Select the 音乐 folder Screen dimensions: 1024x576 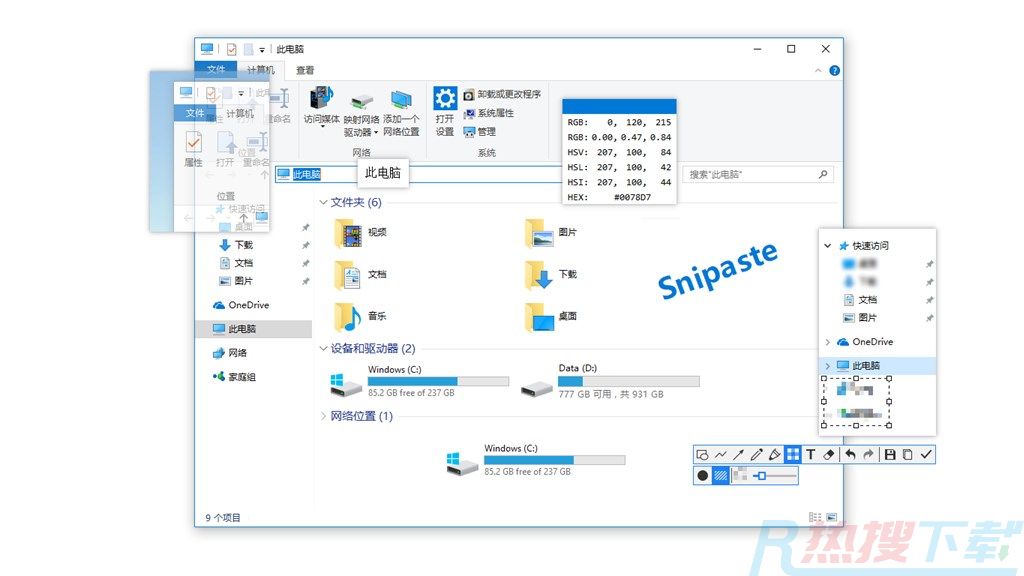click(x=360, y=317)
